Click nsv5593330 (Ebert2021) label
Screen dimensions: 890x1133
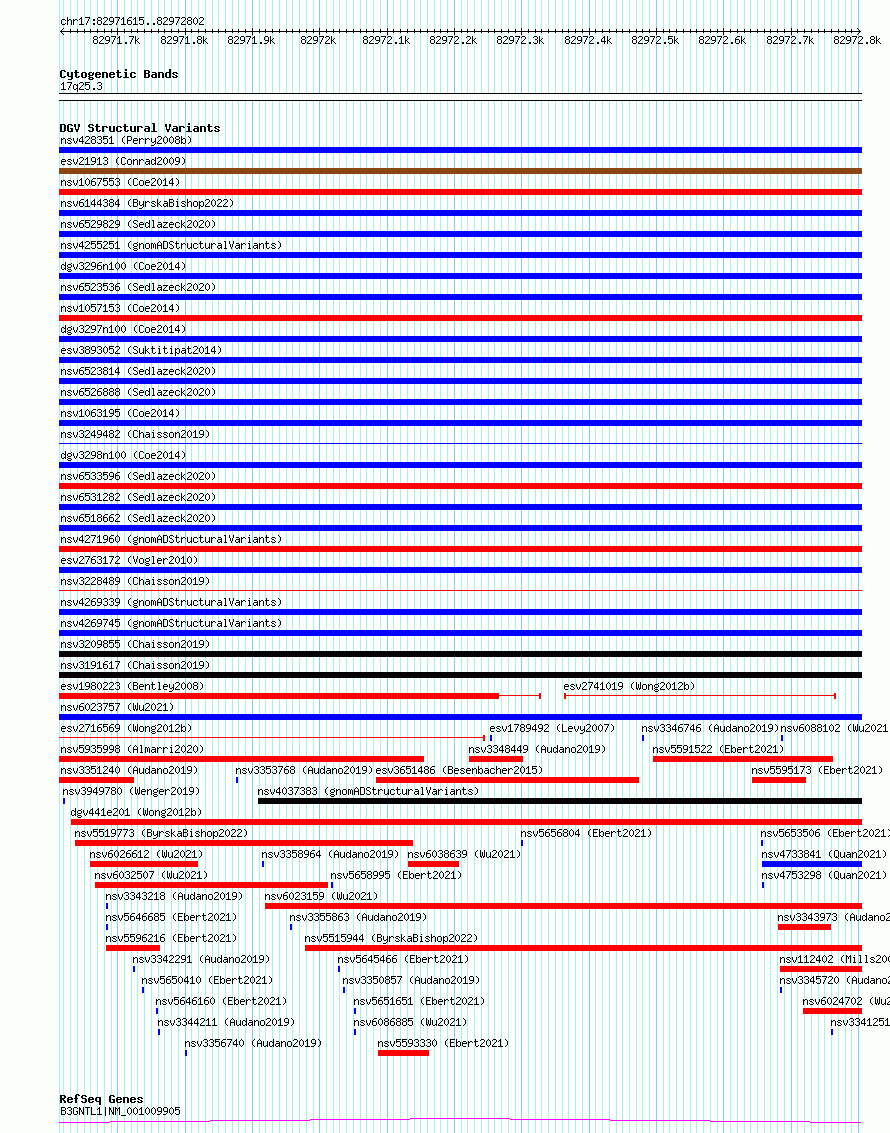point(444,1043)
